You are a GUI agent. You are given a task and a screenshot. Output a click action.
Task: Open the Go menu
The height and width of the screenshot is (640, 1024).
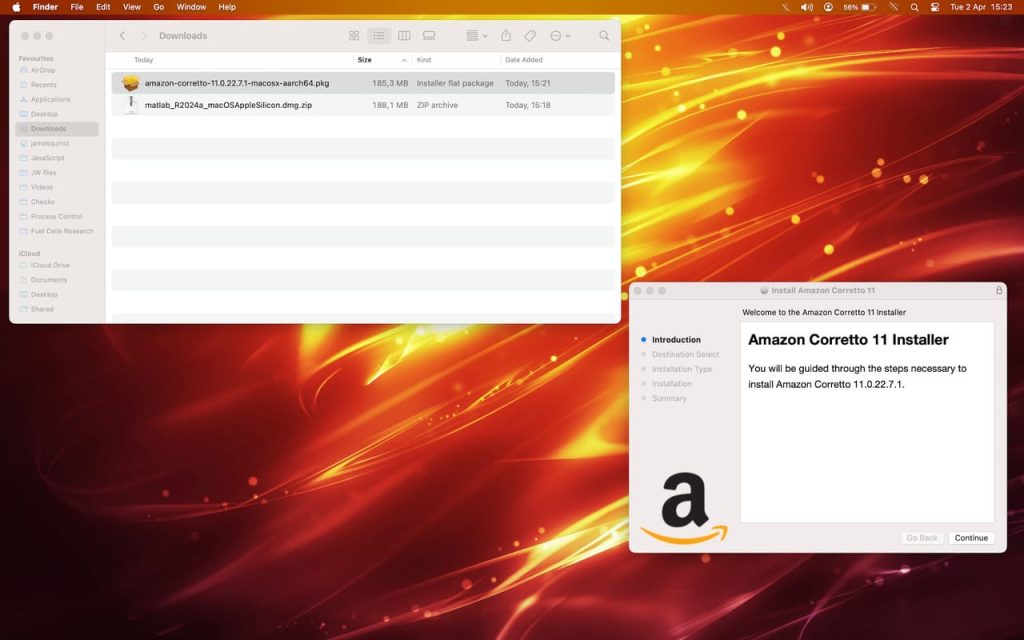coord(159,7)
